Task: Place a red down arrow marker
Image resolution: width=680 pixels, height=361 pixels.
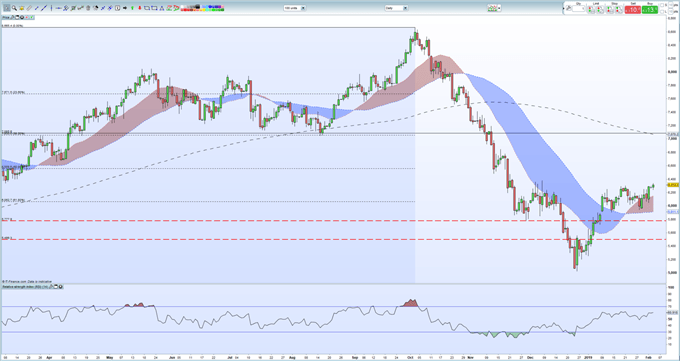Action: pos(140,8)
